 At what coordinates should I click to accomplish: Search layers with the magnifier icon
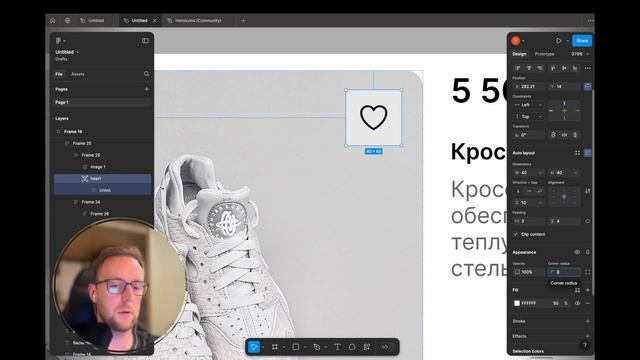tap(146, 74)
